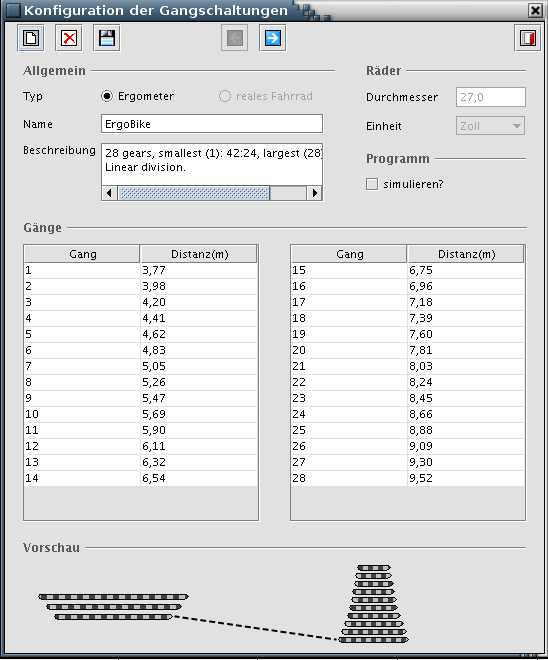The image size is (548, 660).
Task: Delete the current gear configuration
Action: (x=69, y=38)
